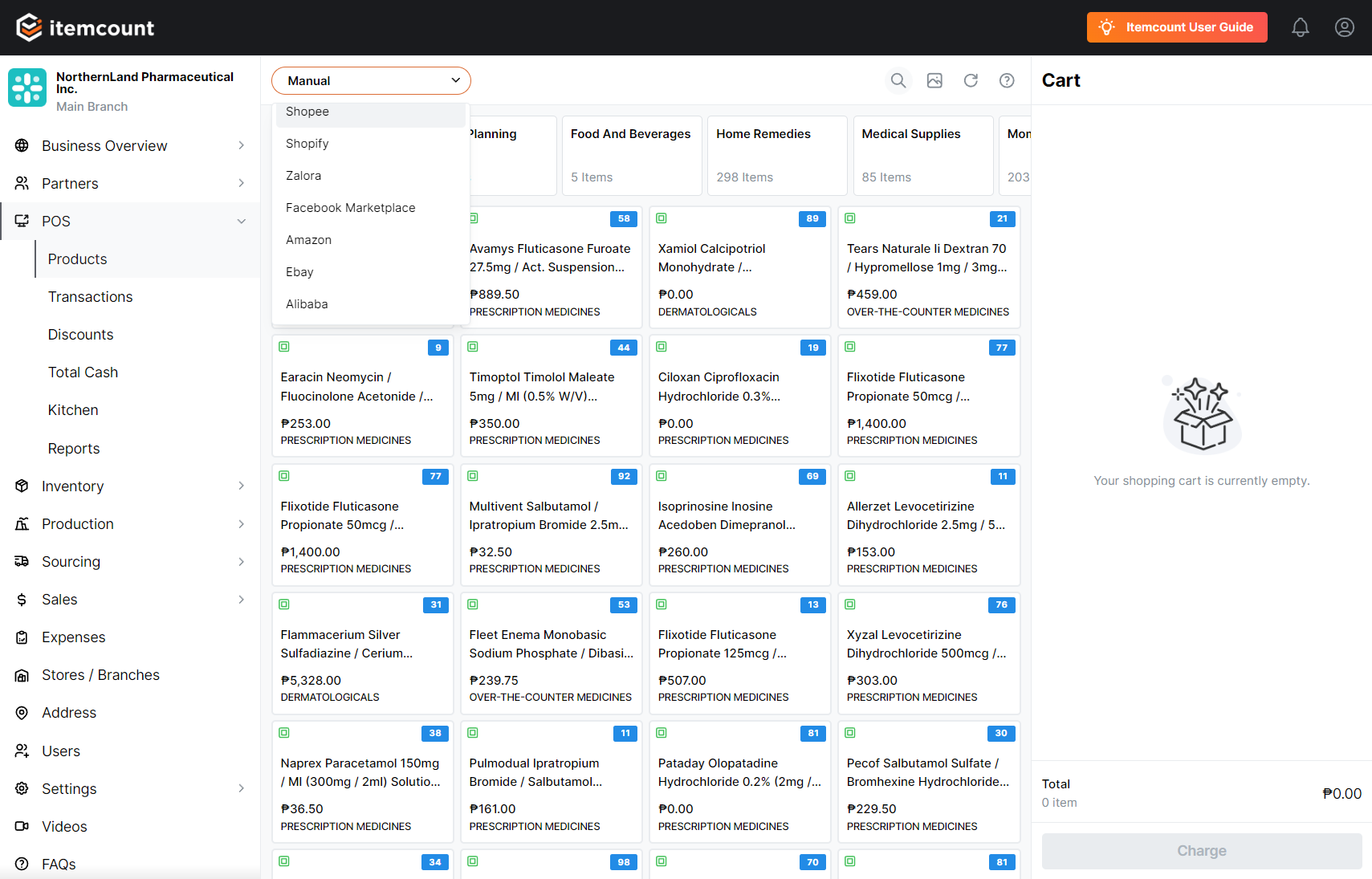This screenshot has width=1372, height=879.
Task: Filter by Food And Beverages category
Action: [x=633, y=156]
